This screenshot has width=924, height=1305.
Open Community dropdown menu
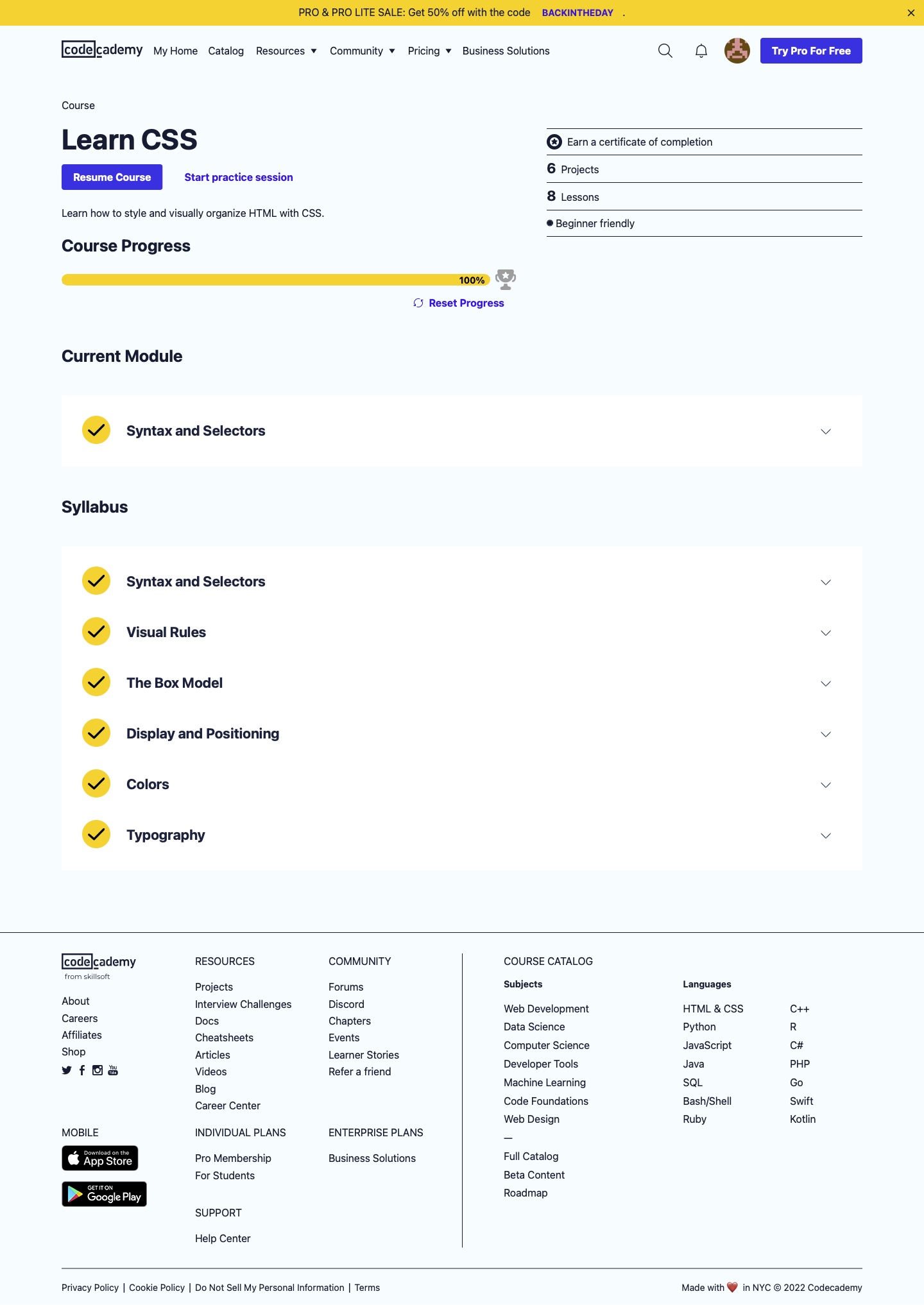[x=362, y=51]
